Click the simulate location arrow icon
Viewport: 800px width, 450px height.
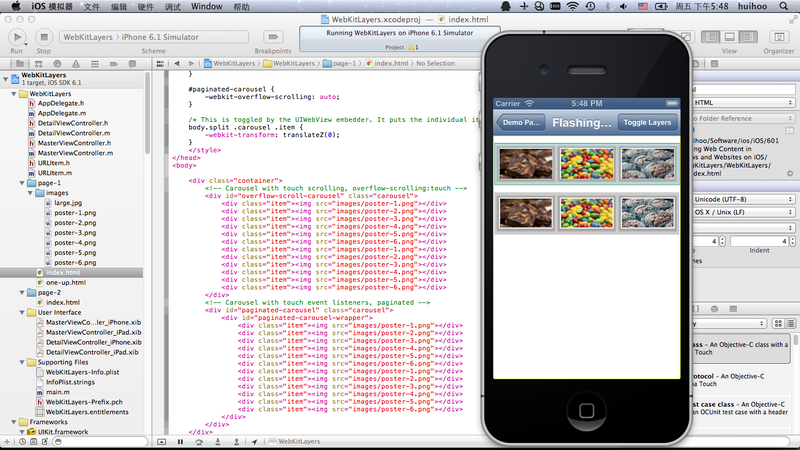[x=255, y=441]
